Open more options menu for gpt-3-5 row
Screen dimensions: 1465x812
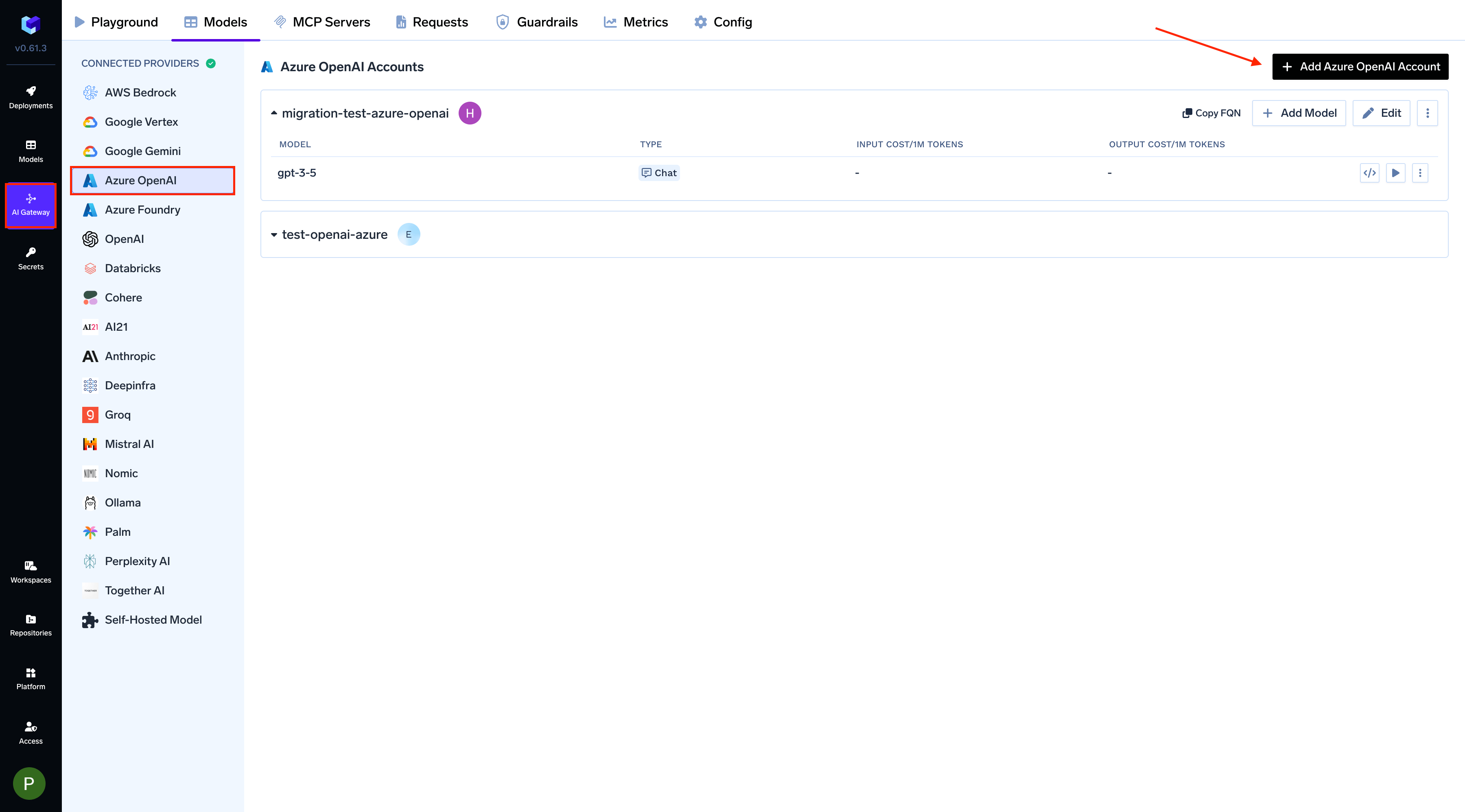pos(1420,173)
